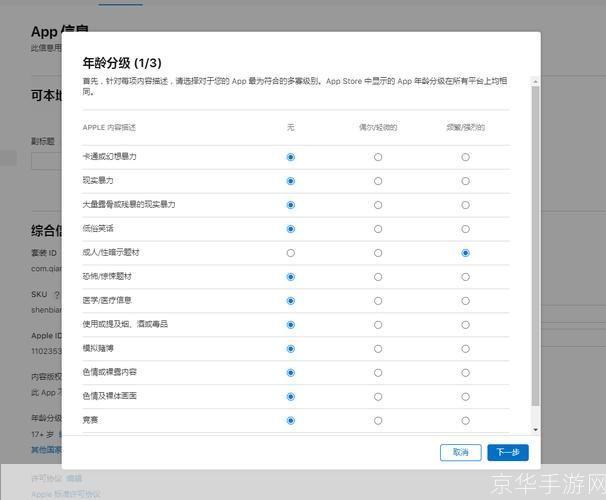Set 成人/性暗示题材 to 无
Image resolution: width=606 pixels, height=500 pixels.
291,253
